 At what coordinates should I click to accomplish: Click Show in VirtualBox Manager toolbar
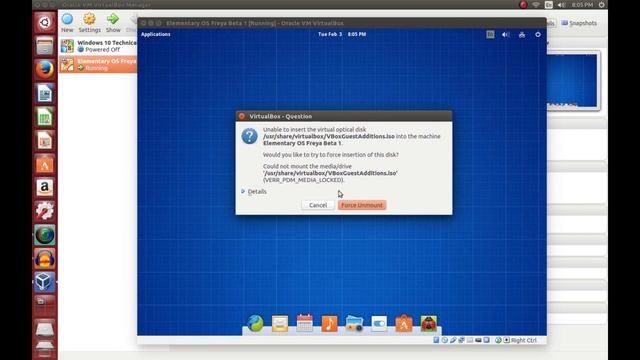tap(113, 22)
